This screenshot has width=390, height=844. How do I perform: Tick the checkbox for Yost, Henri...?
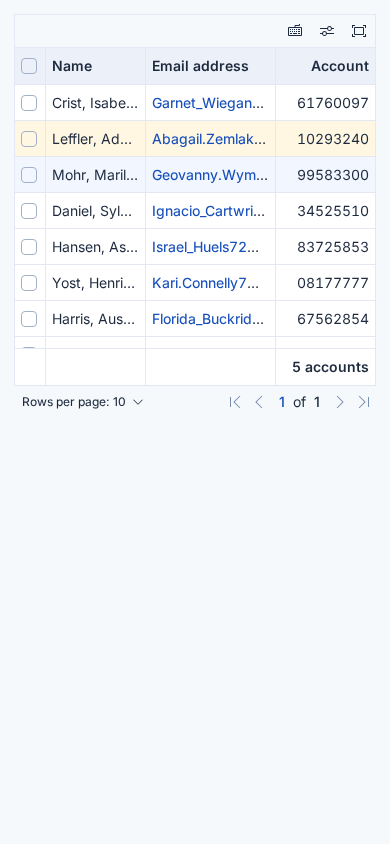(x=29, y=283)
